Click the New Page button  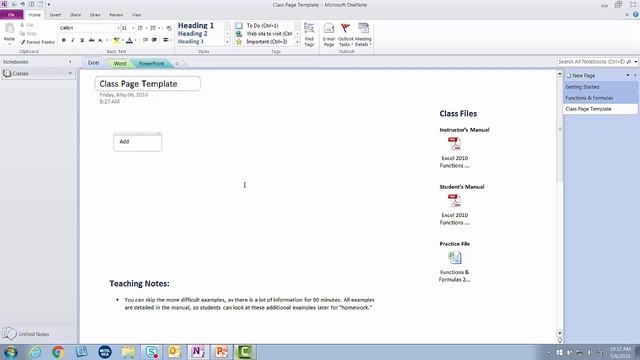coord(581,76)
